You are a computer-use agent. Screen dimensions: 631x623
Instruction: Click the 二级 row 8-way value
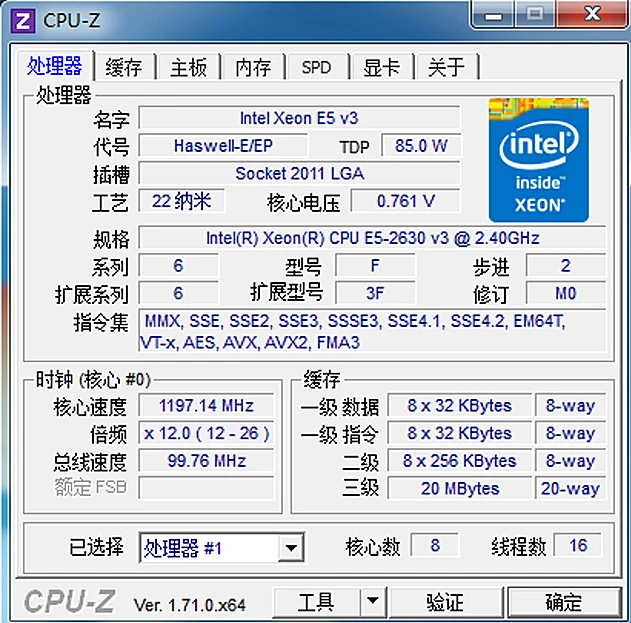pos(570,461)
